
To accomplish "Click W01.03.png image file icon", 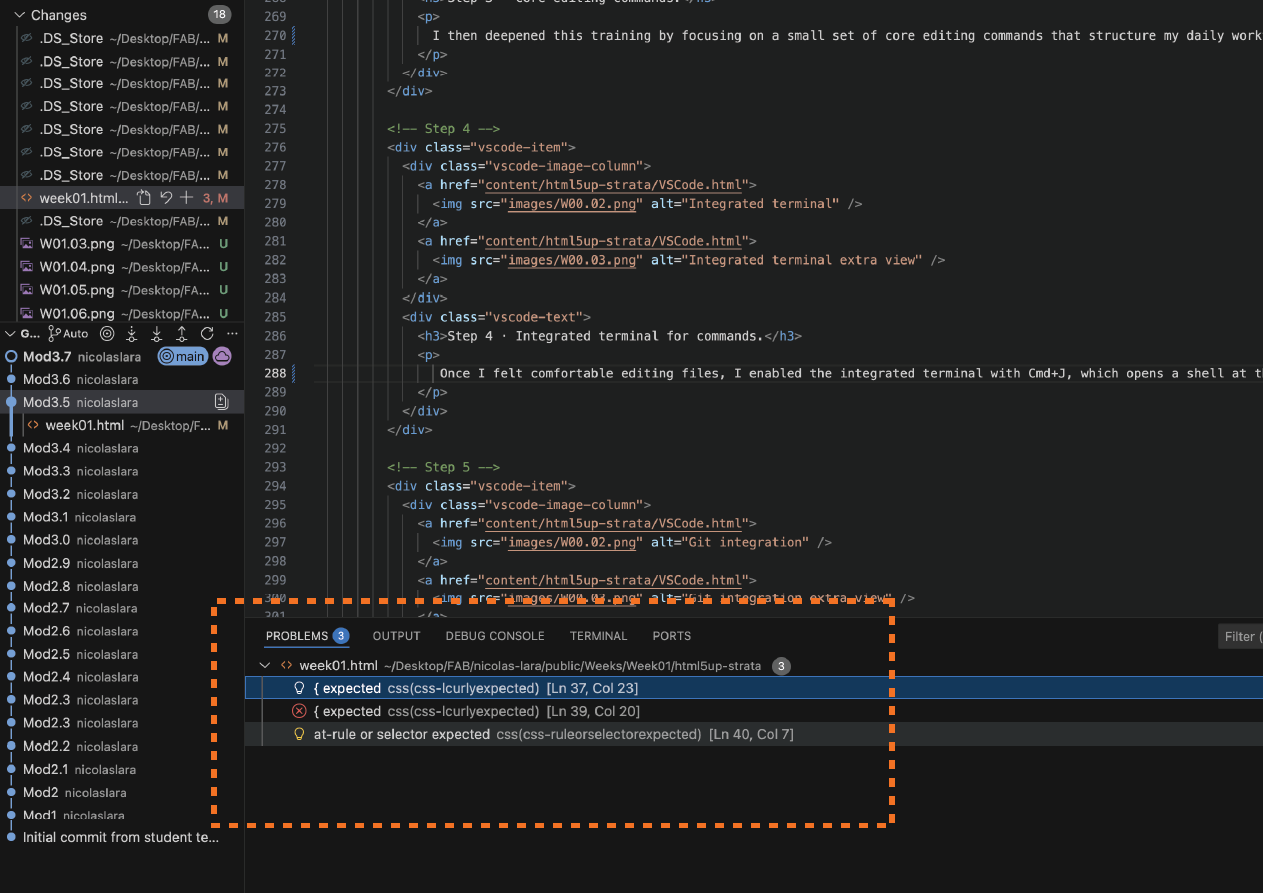I will 27,244.
